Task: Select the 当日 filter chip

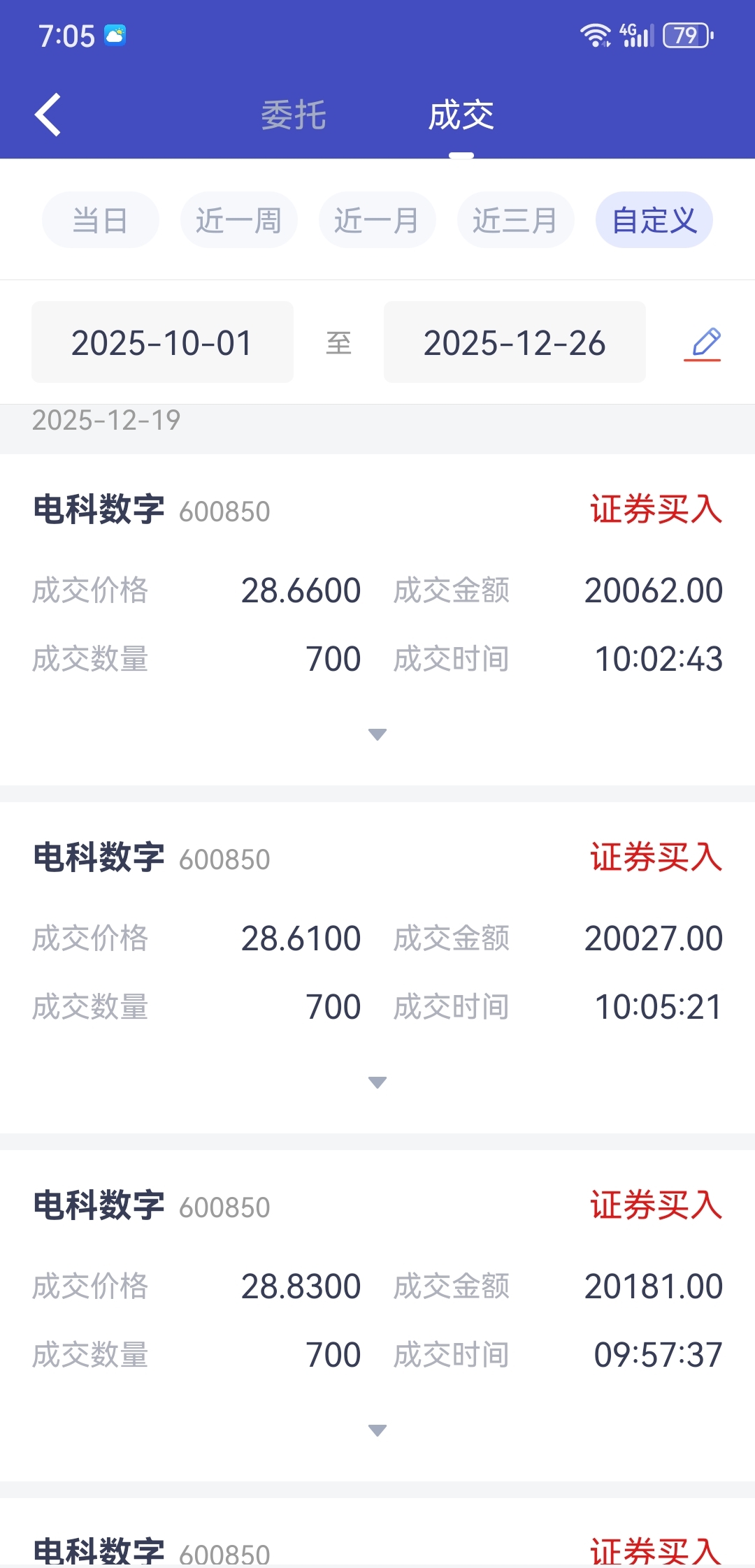Action: coord(100,220)
